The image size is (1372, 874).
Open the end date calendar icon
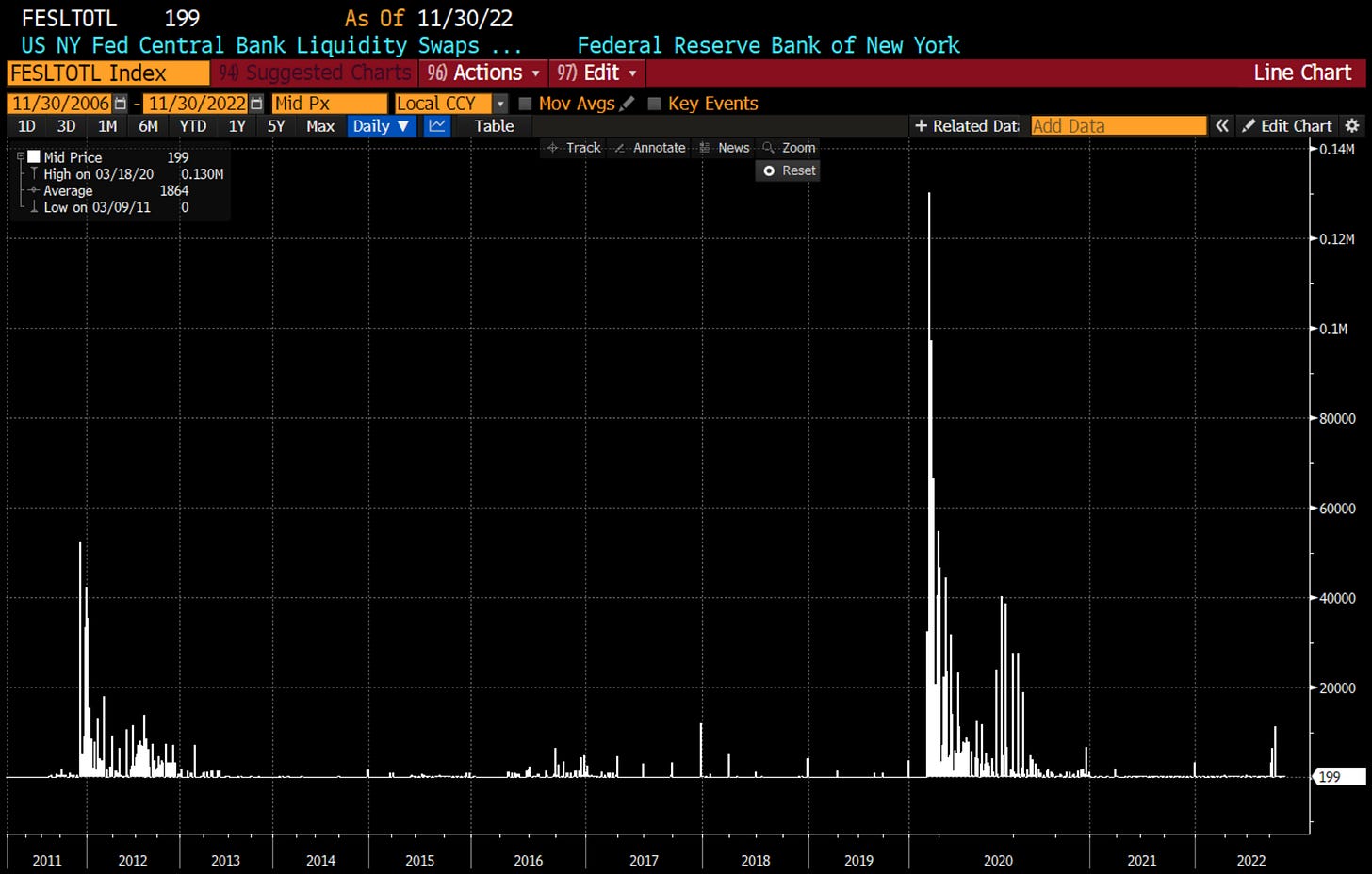[254, 104]
